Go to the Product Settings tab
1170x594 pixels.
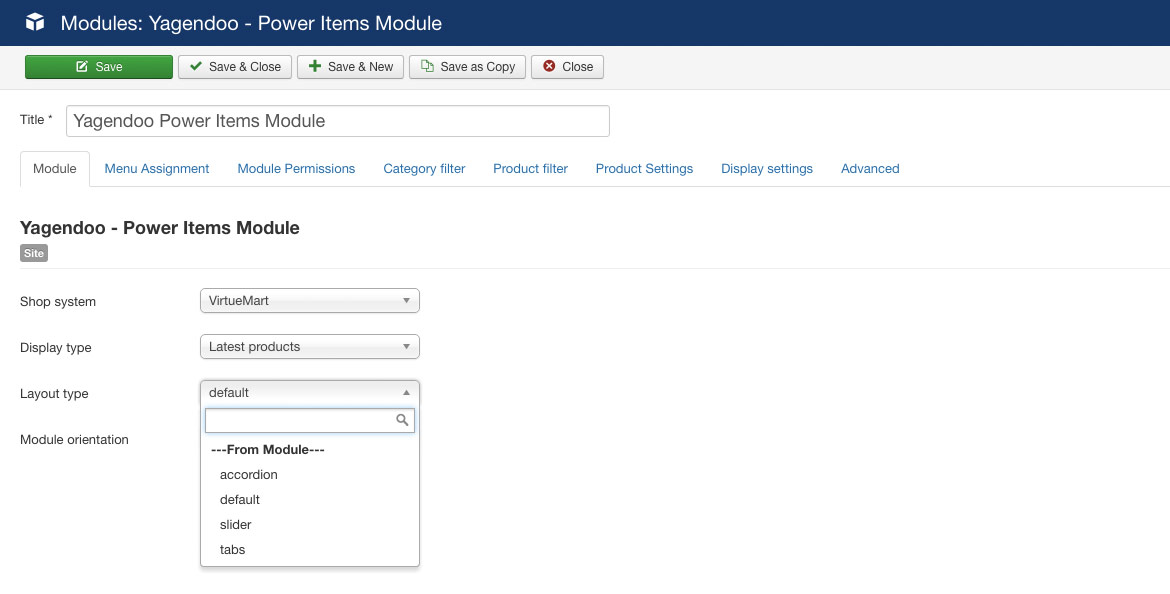[645, 169]
